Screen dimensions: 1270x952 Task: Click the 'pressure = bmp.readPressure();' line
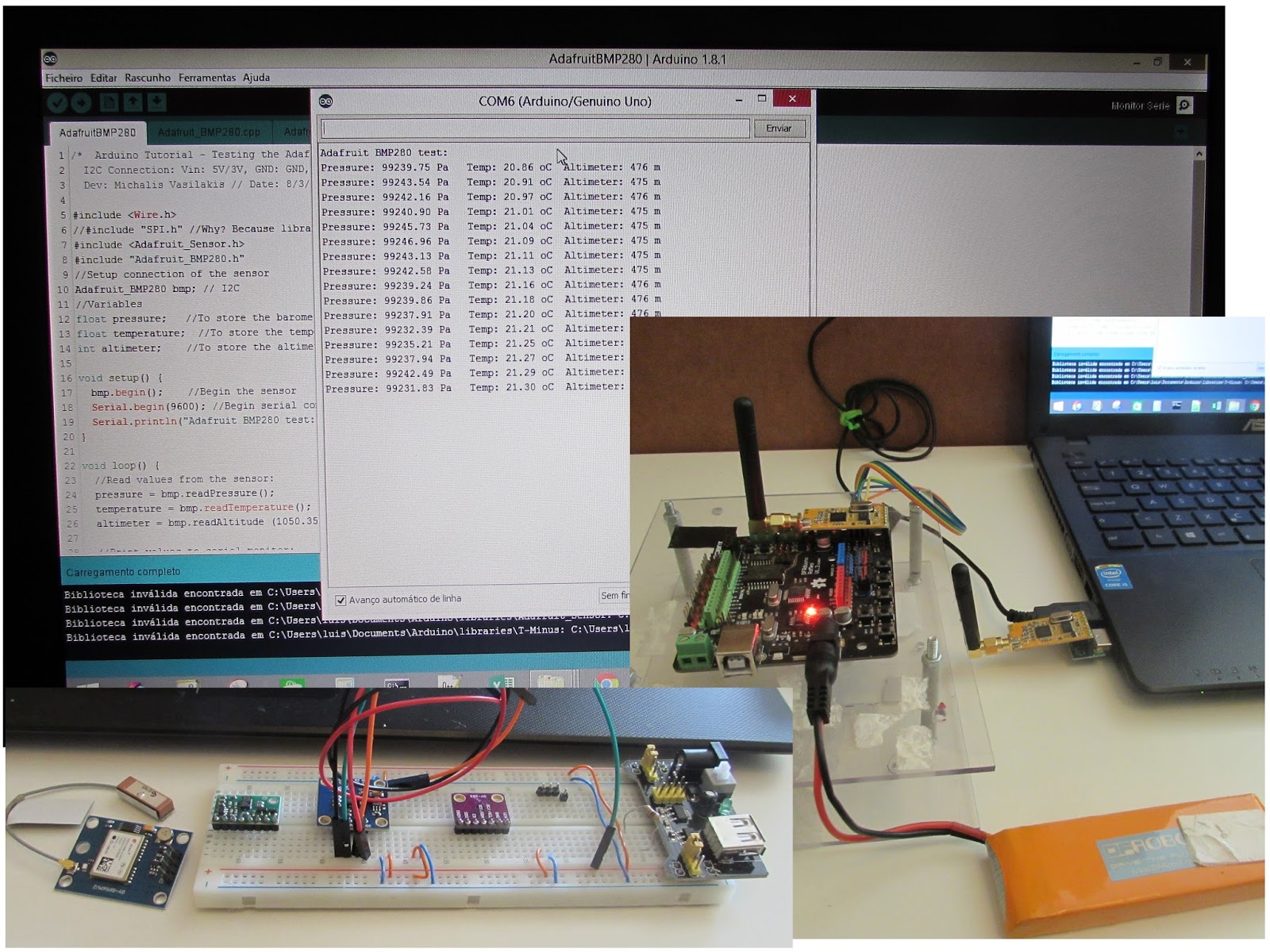point(185,493)
